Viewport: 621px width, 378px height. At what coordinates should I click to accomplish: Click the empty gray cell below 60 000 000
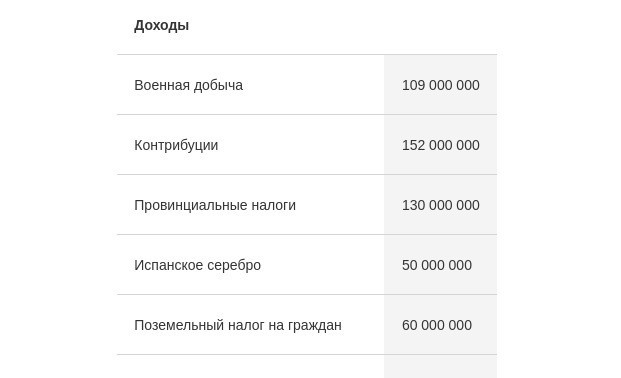[440, 367]
